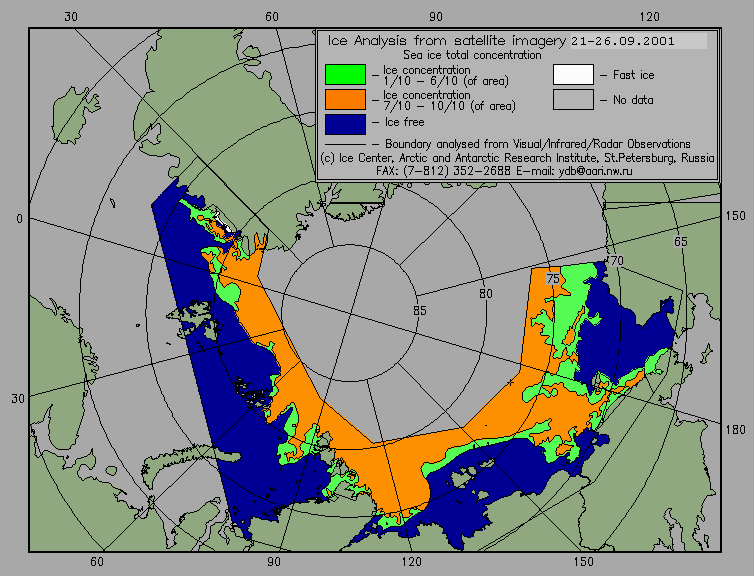Click the Arctic and Antarctic Research Institute copyright line
The image size is (754, 576).
pyautogui.click(x=517, y=158)
